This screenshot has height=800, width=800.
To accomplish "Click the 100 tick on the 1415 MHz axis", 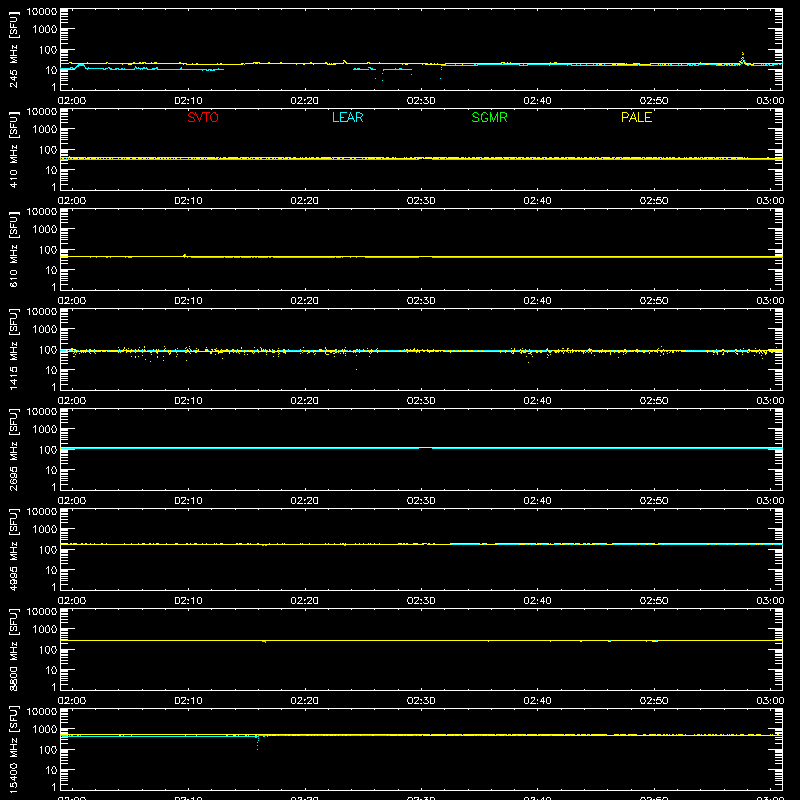I will coord(48,350).
